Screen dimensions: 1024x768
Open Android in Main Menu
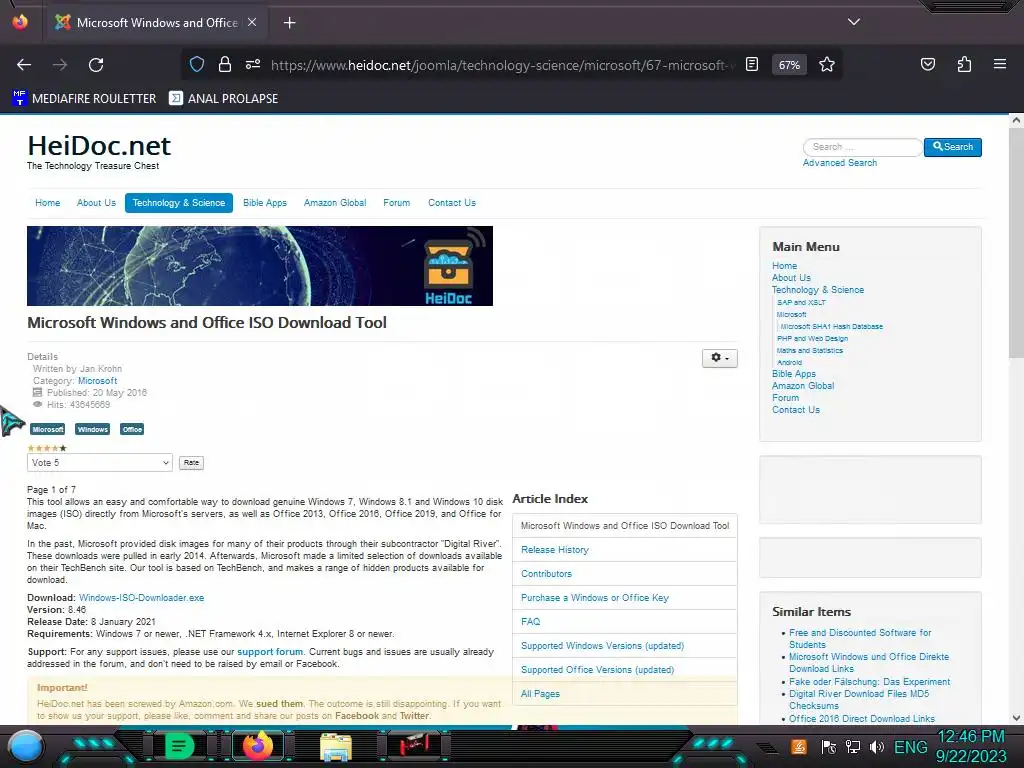tap(790, 362)
